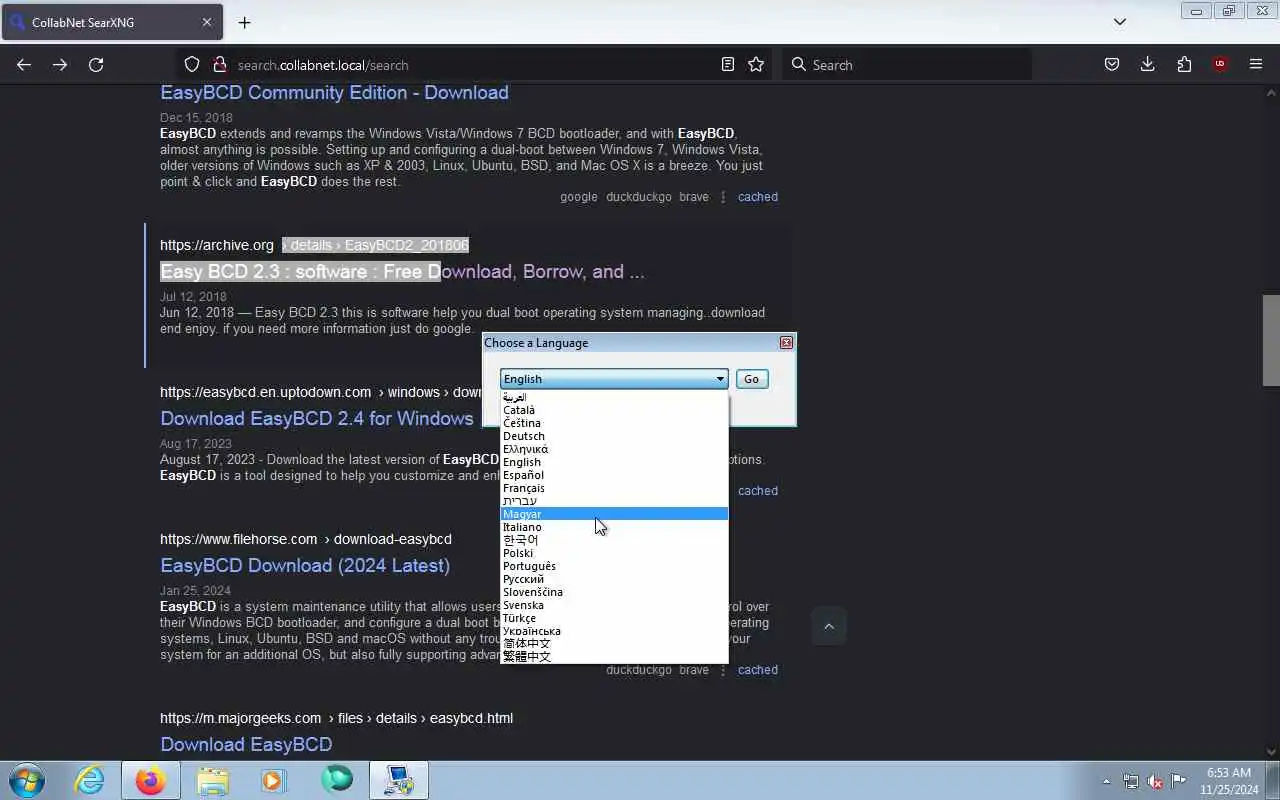Select Русский from language list

[x=614, y=579]
